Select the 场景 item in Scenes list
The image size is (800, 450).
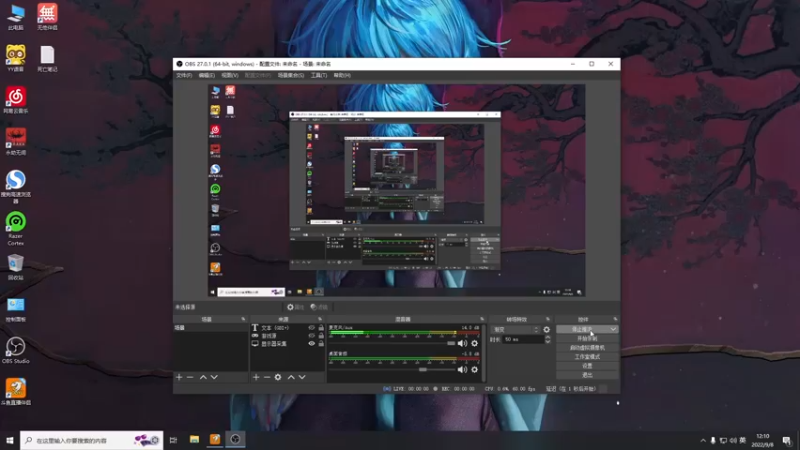211,328
